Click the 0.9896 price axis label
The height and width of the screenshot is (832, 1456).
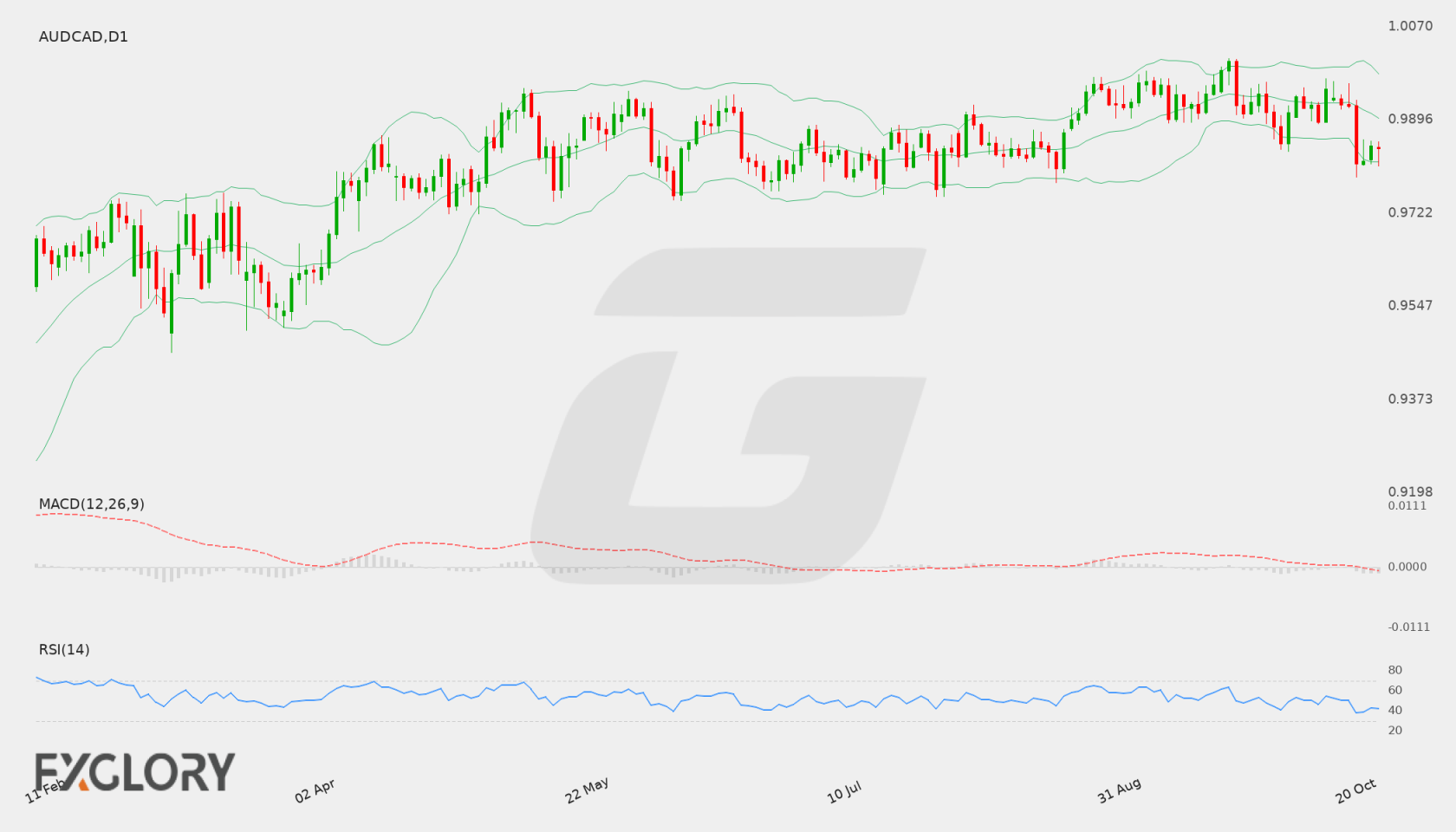[x=1410, y=119]
